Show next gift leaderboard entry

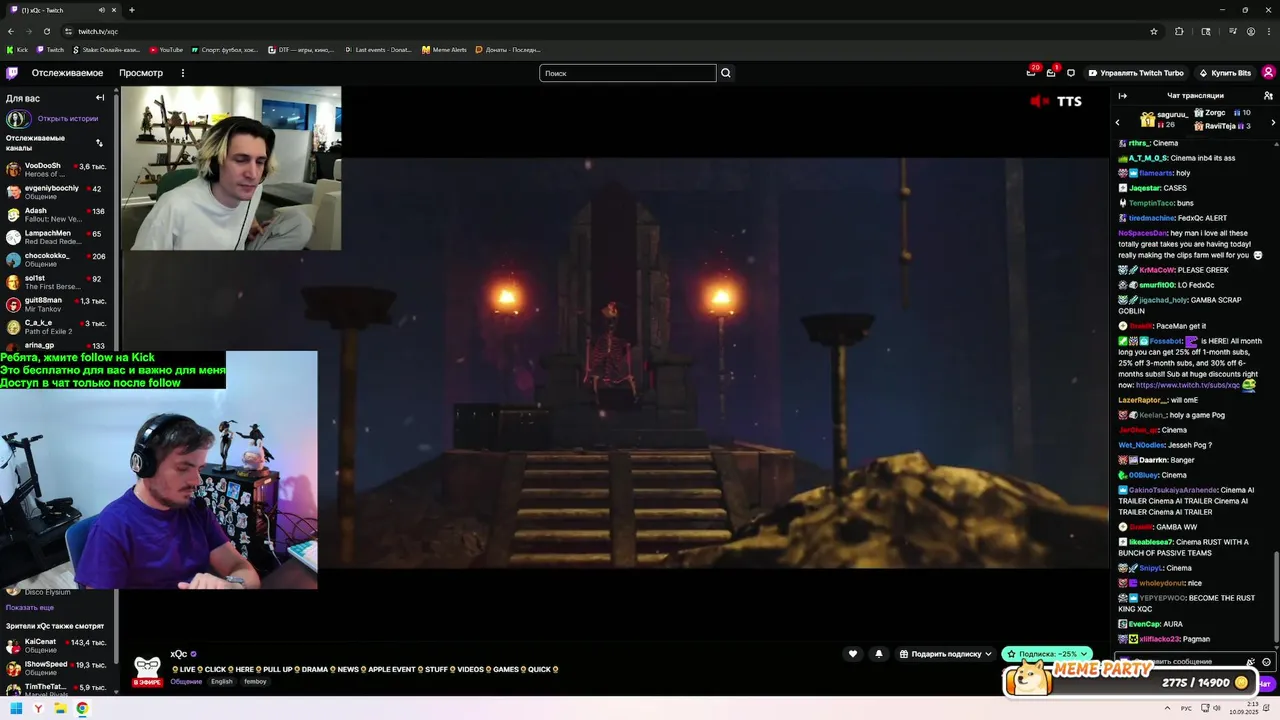pos(1273,122)
